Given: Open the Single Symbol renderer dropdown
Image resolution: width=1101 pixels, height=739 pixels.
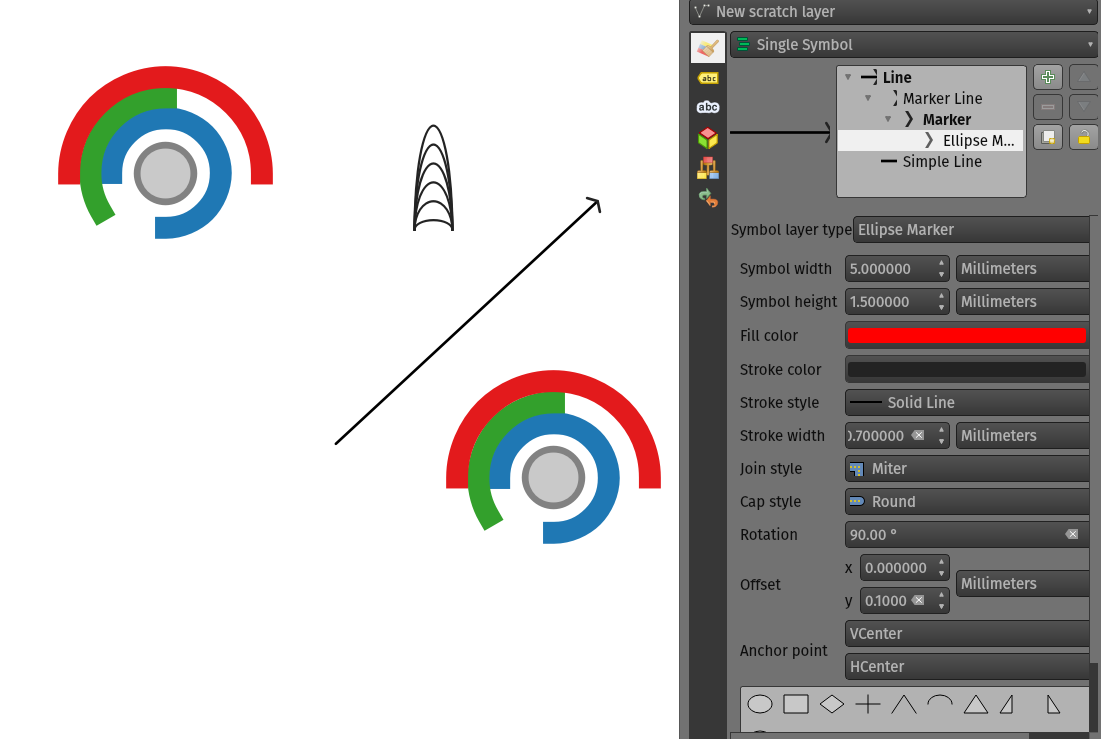Looking at the screenshot, I should tap(914, 45).
